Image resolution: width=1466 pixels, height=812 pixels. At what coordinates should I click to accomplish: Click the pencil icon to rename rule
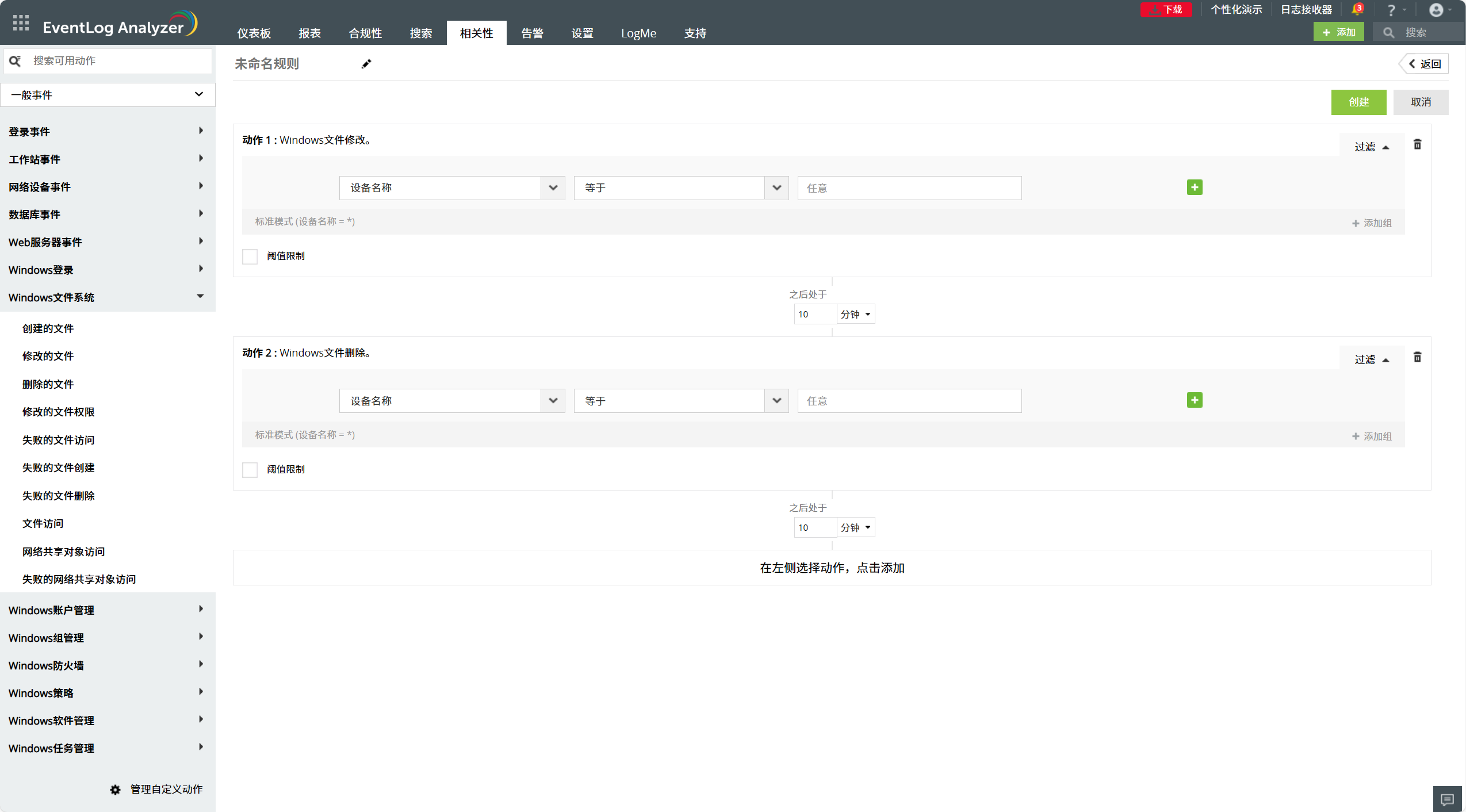point(366,64)
